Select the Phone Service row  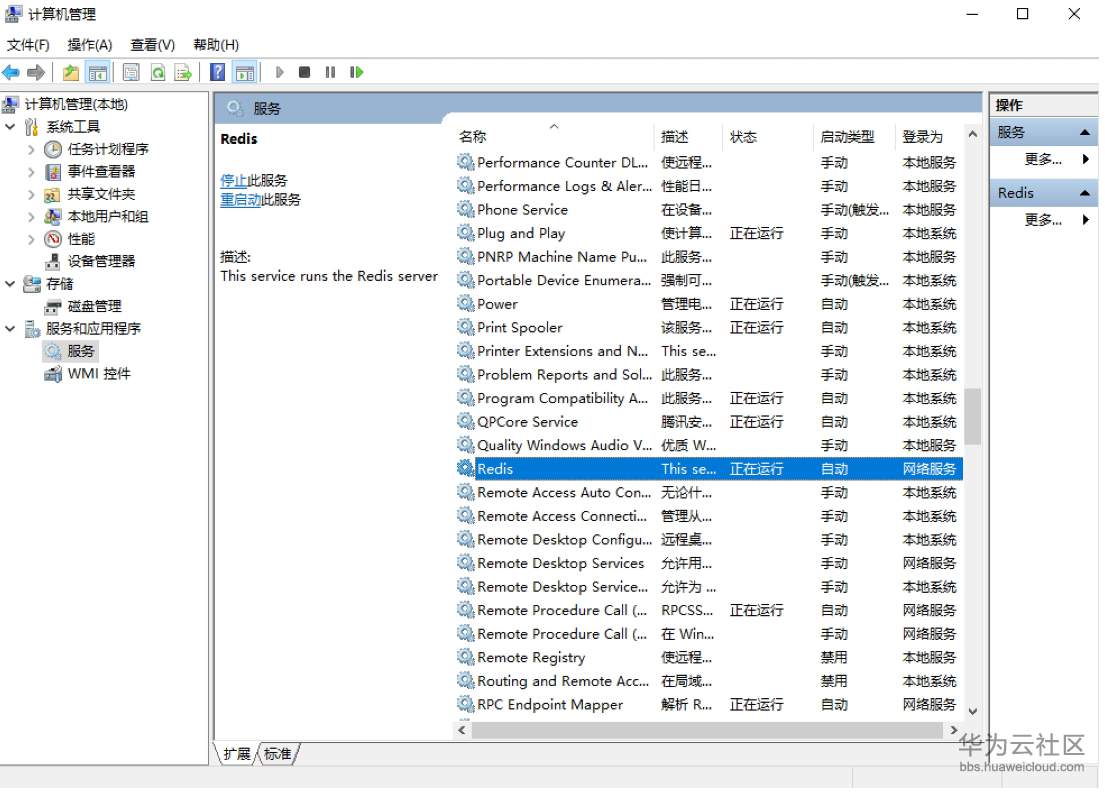click(x=709, y=209)
